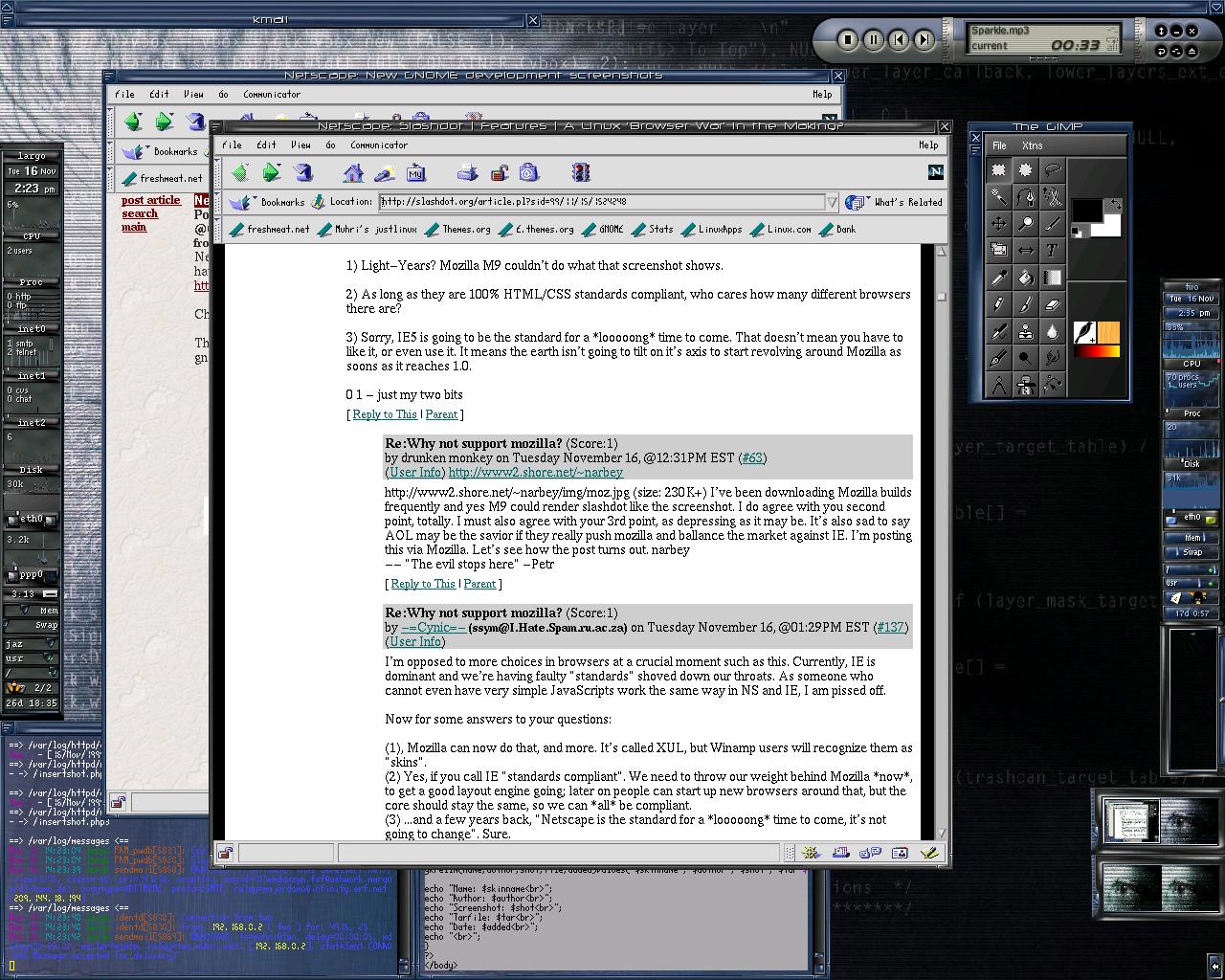Image resolution: width=1225 pixels, height=980 pixels.
Task: Pause the Sparkle.mp3 playback
Action: click(x=873, y=40)
